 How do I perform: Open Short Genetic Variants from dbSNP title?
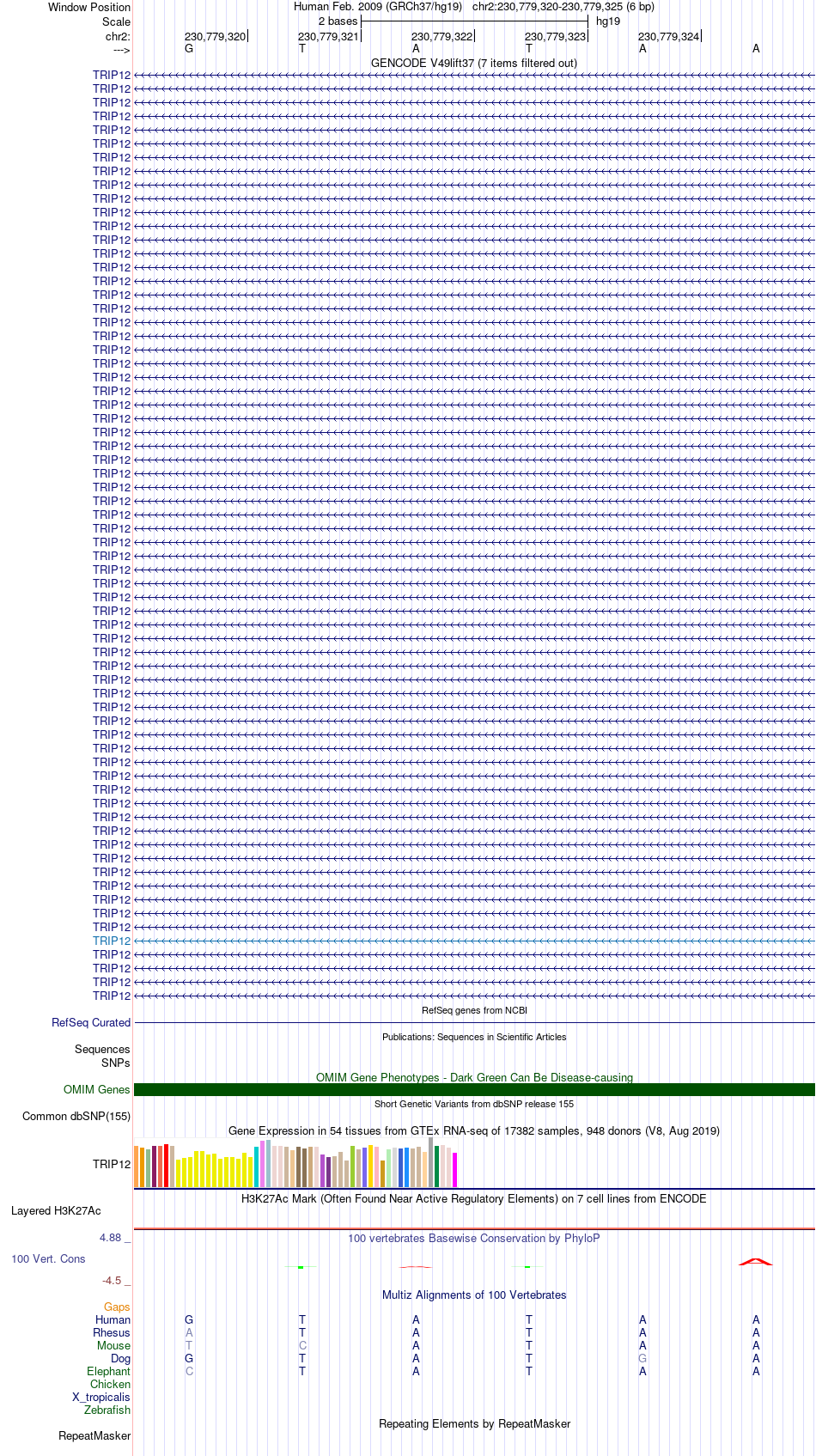(474, 1104)
